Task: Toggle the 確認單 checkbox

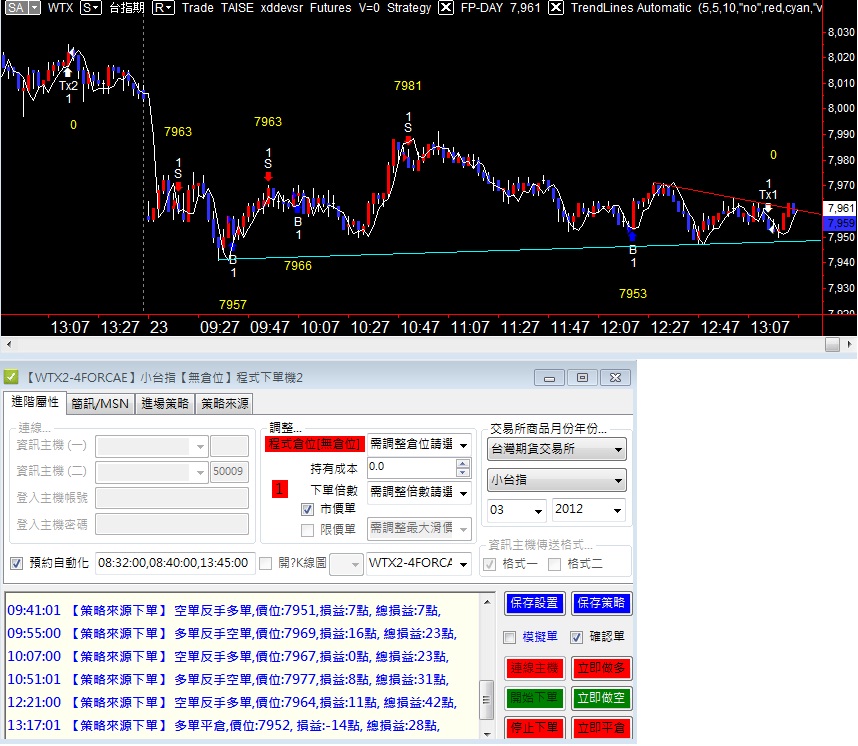Action: pos(576,637)
